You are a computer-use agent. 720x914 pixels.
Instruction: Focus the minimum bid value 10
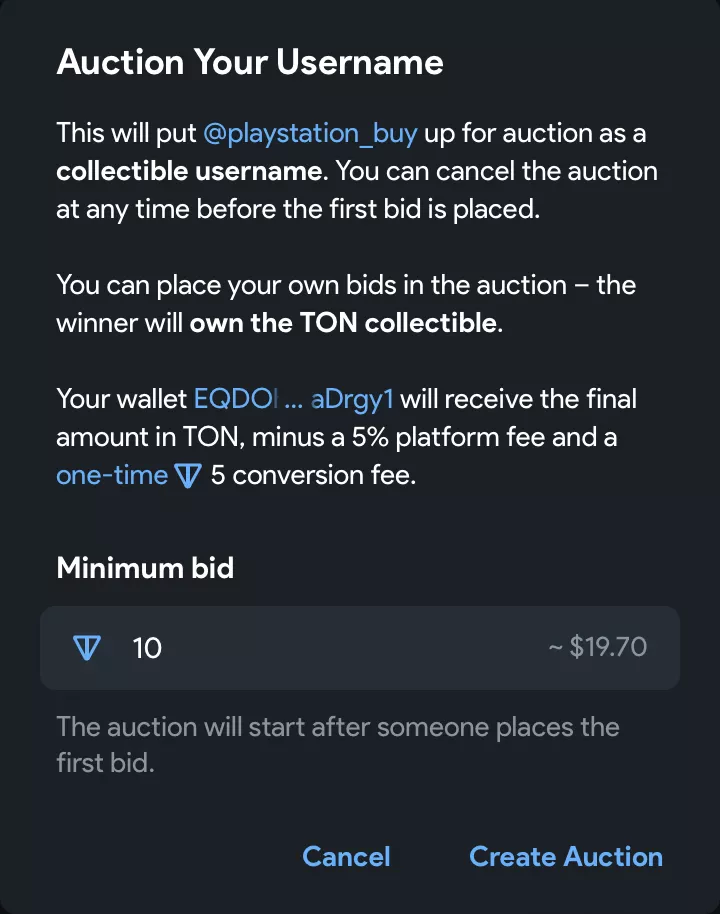coord(147,648)
